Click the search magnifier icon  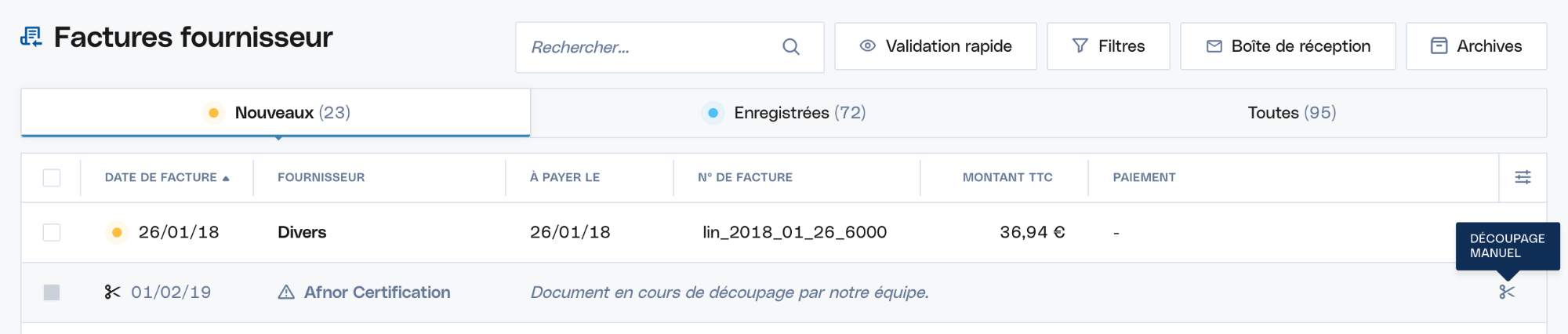(x=791, y=47)
